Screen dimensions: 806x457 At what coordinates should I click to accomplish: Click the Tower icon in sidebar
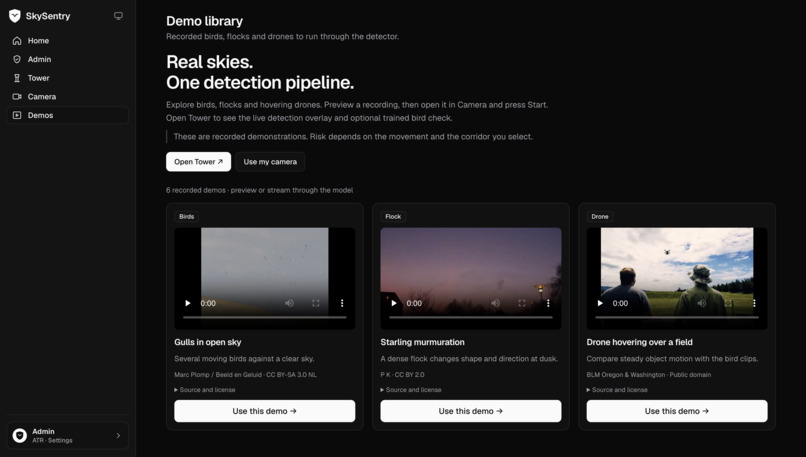[x=17, y=78]
